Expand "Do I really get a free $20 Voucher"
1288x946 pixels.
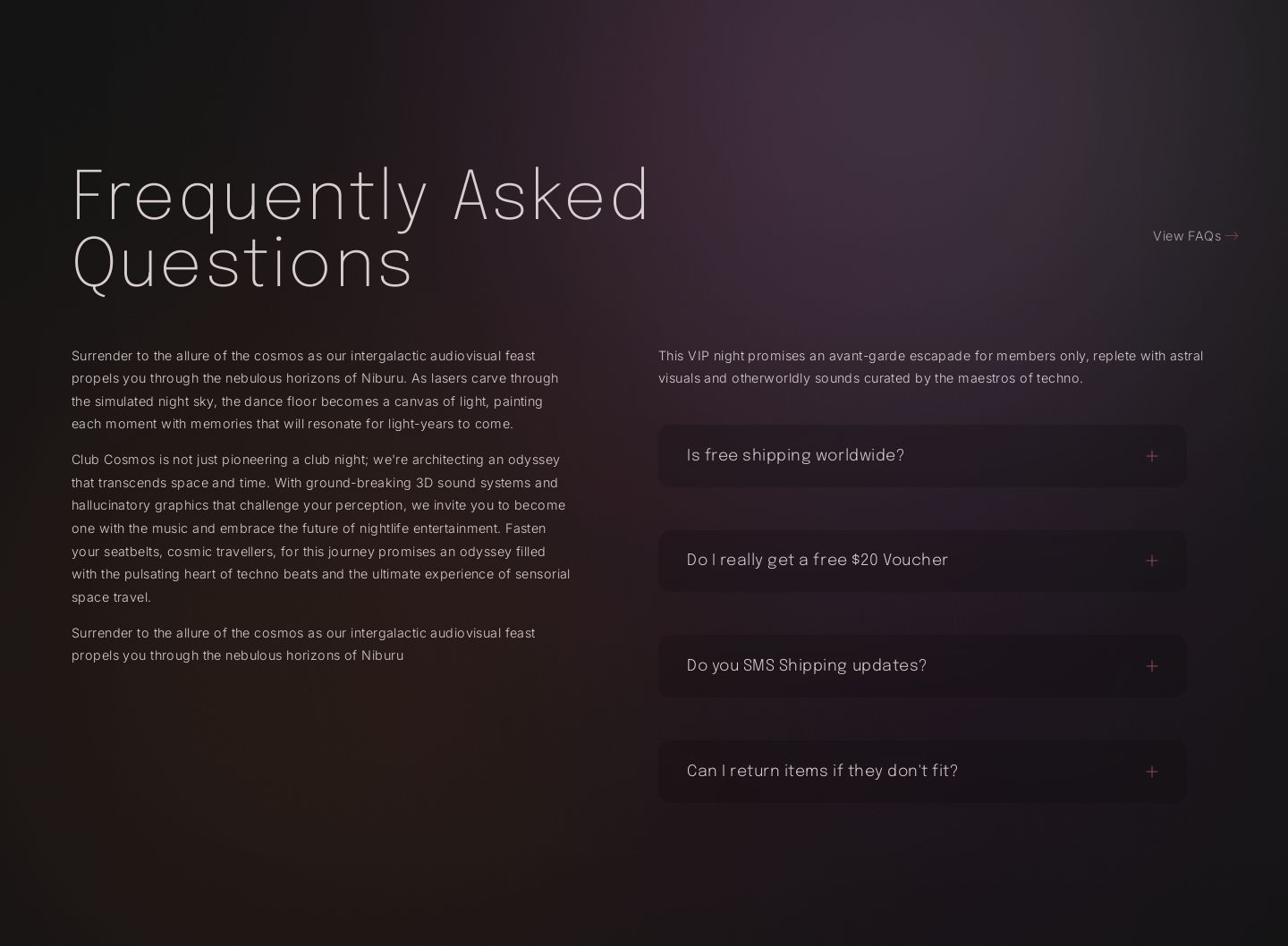817,561
